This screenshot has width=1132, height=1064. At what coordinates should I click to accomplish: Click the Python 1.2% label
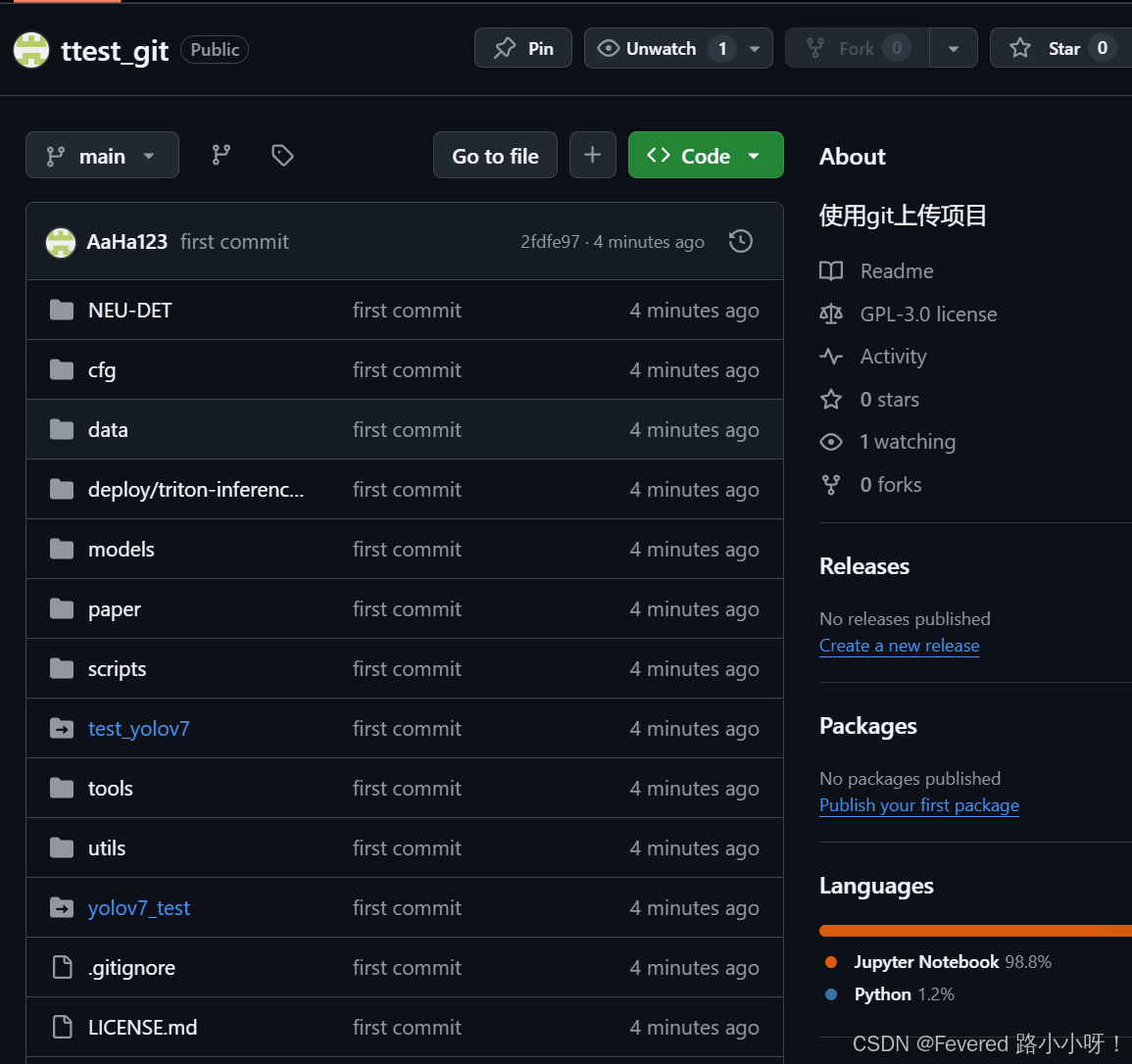pyautogui.click(x=904, y=994)
